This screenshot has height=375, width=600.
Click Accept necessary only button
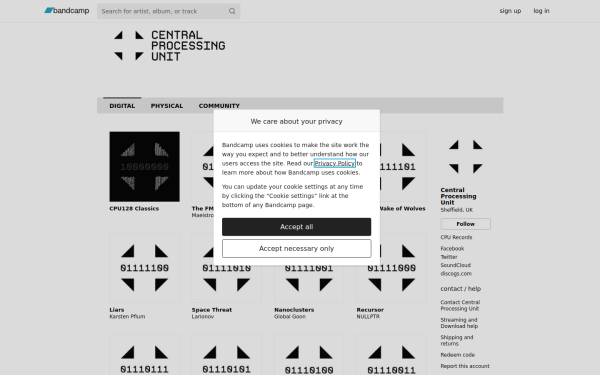pos(297,248)
